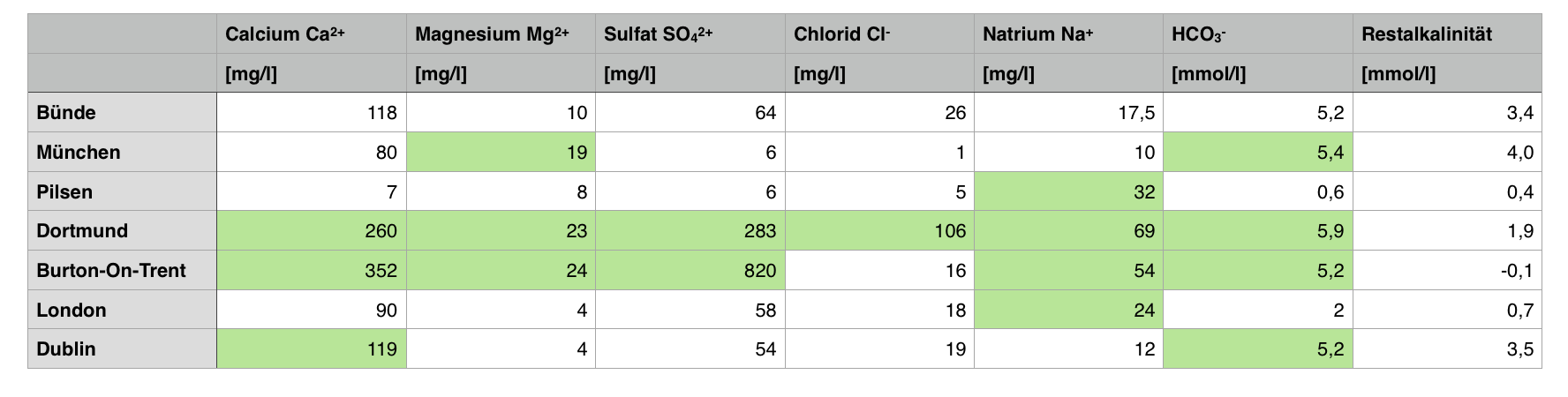This screenshot has height=397, width=1568.
Task: Select München's green magnesium cell 19
Action: coord(501,153)
